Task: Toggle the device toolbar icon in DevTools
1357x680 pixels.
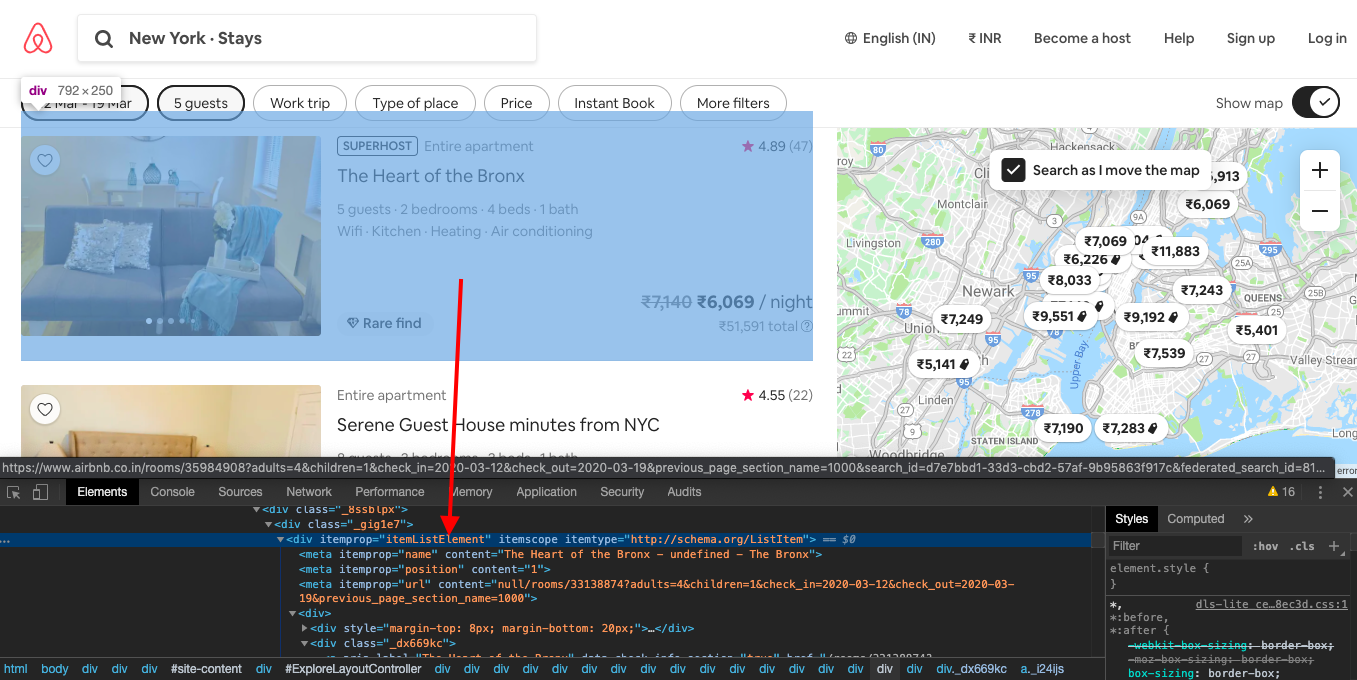Action: pos(39,492)
